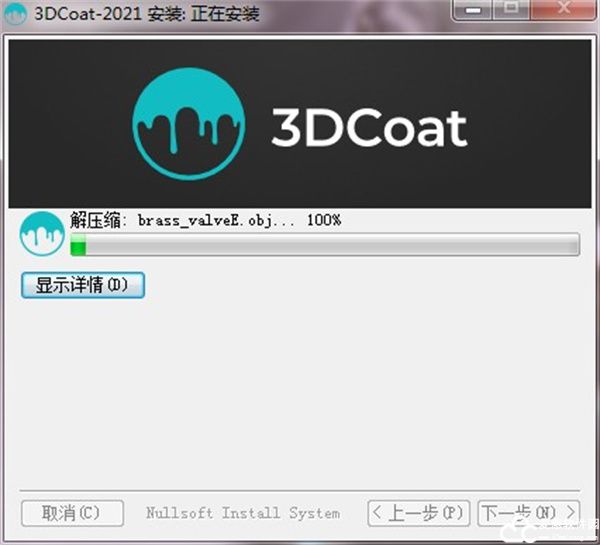Minimize the installer window
This screenshot has width=600, height=545.
[474, 10]
